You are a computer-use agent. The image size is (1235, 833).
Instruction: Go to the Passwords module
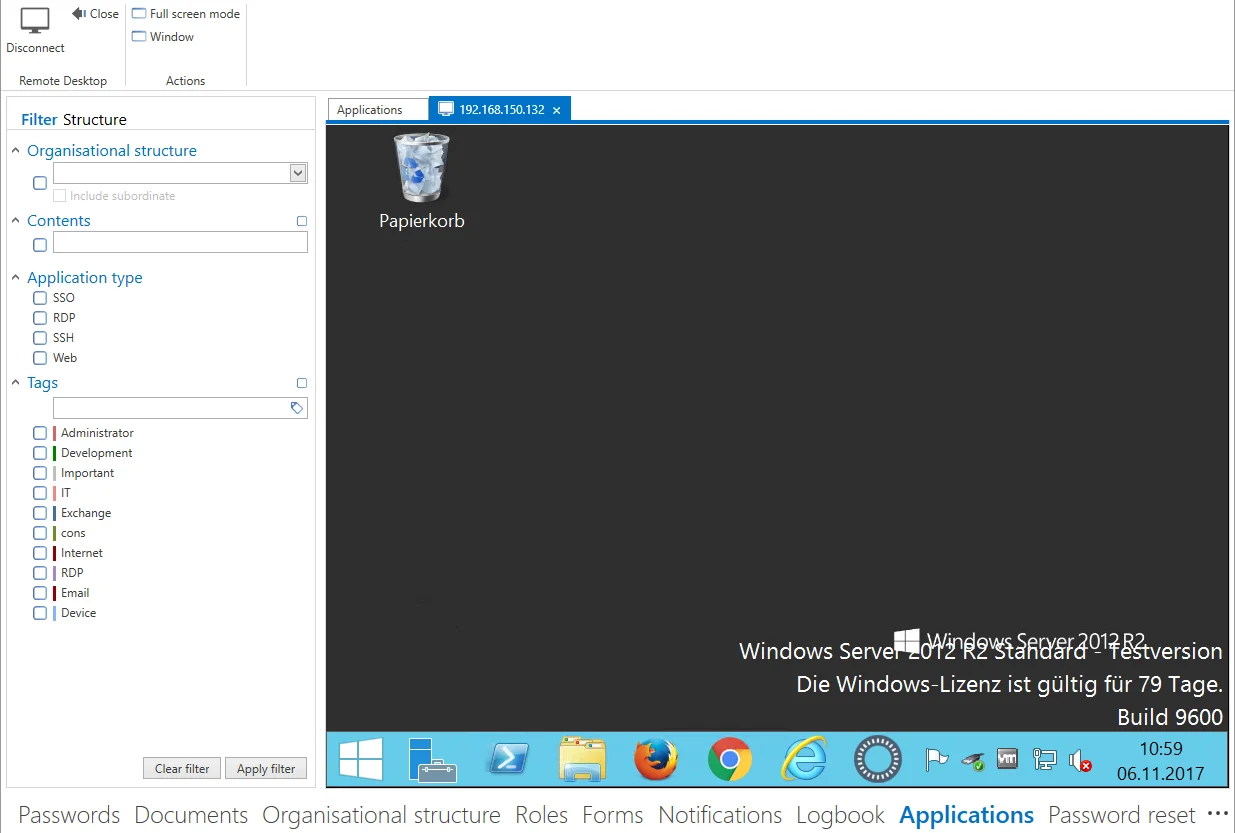[x=69, y=815]
